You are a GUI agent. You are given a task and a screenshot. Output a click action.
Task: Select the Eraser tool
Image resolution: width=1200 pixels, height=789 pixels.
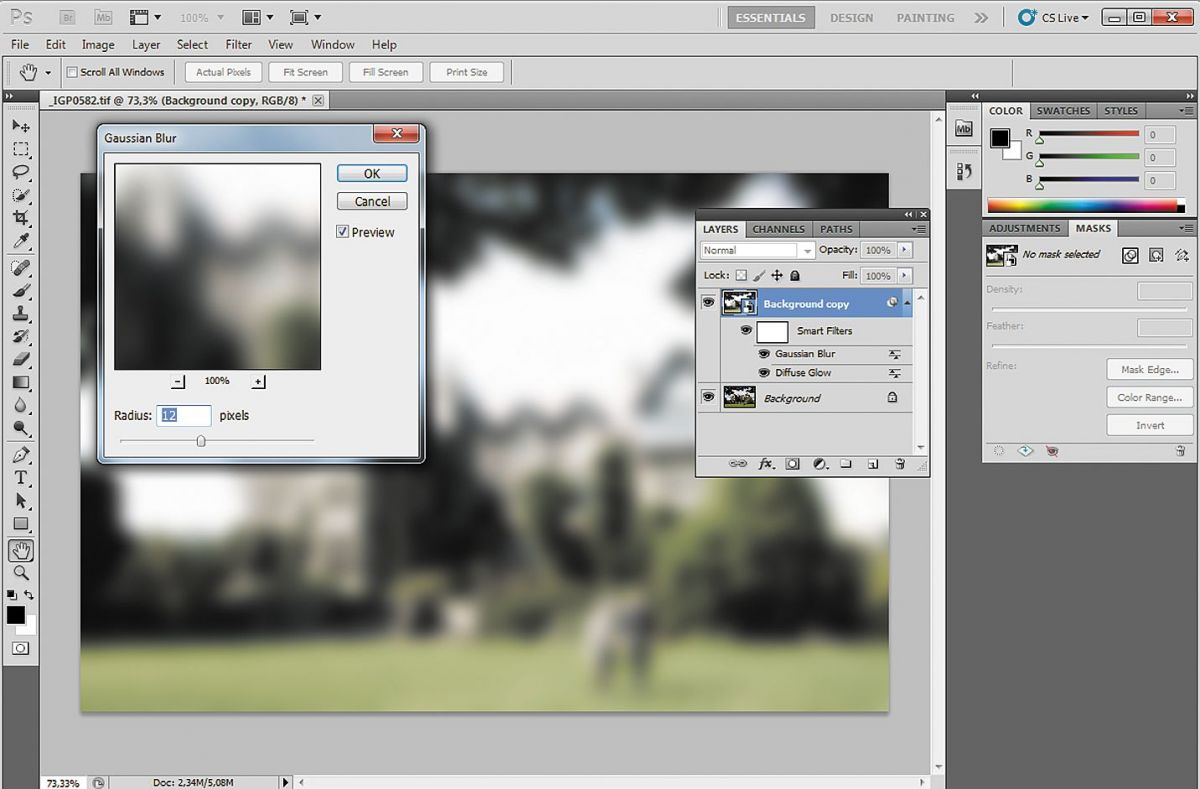20,360
